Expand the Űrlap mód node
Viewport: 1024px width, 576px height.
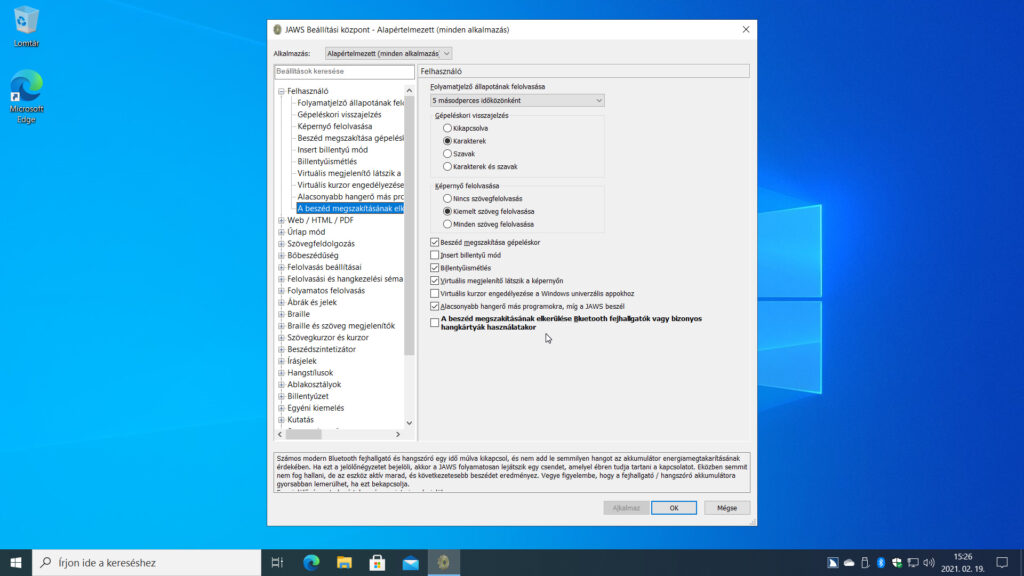[x=281, y=232]
